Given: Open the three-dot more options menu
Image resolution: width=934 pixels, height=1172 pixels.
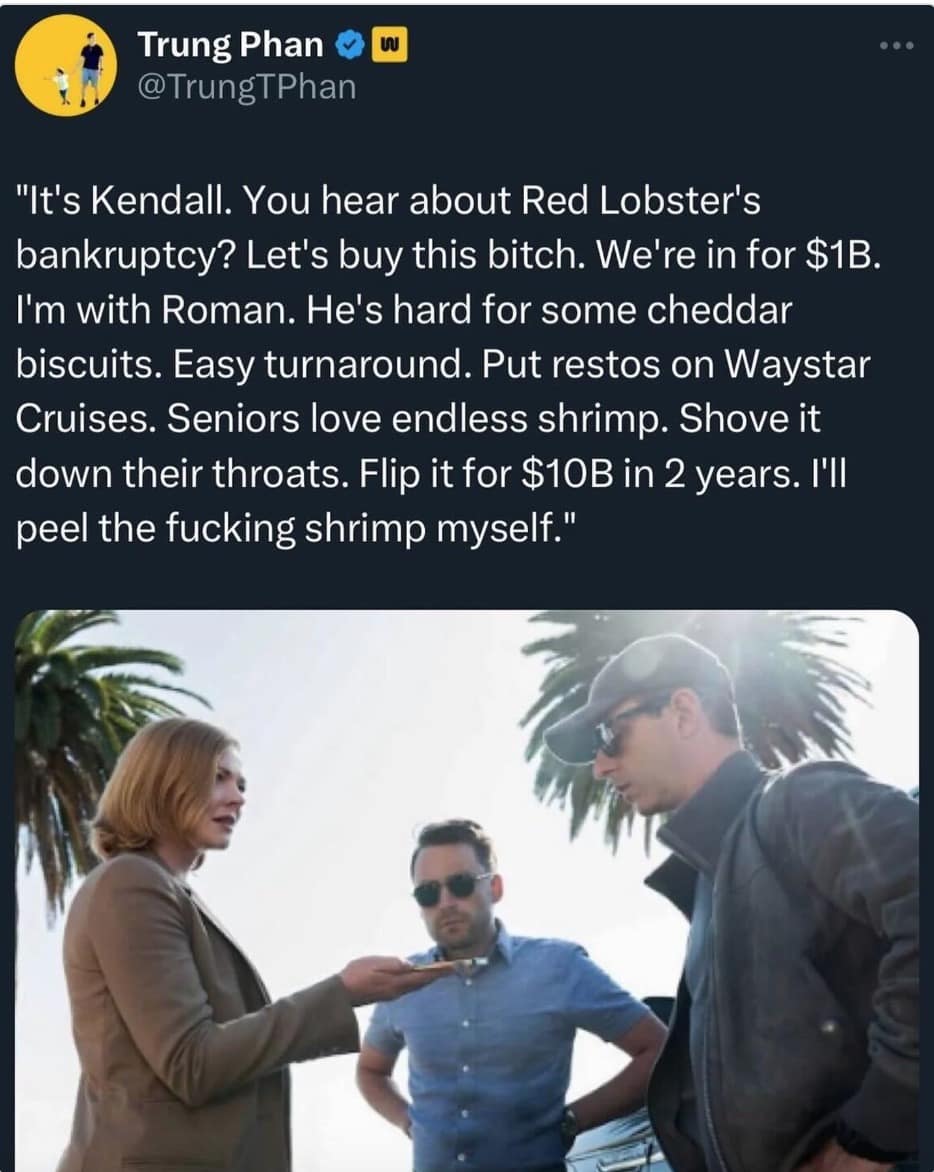Looking at the screenshot, I should (896, 47).
